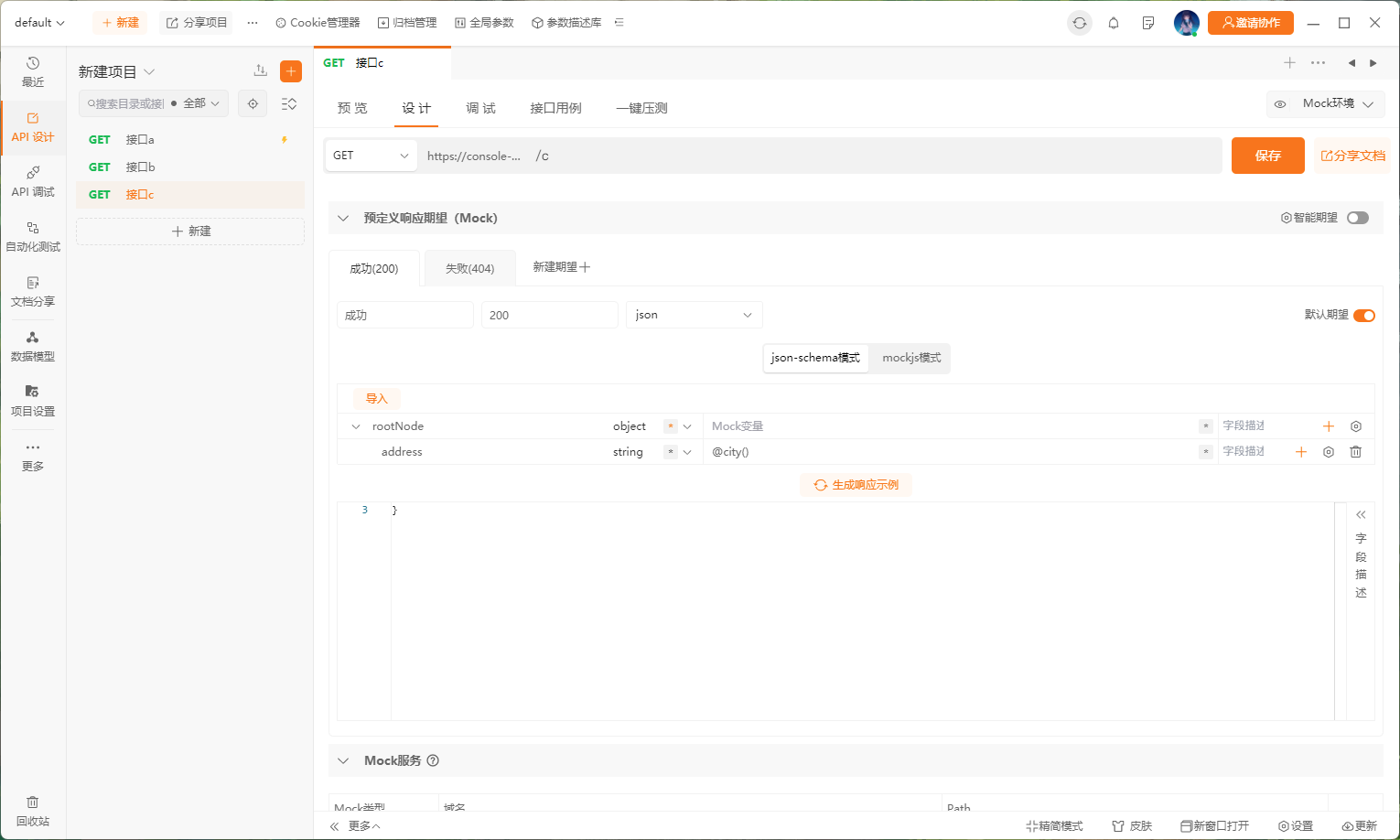Viewport: 1400px width, 840px height.
Task: Toggle the 智能期望 switch
Action: tap(1358, 218)
